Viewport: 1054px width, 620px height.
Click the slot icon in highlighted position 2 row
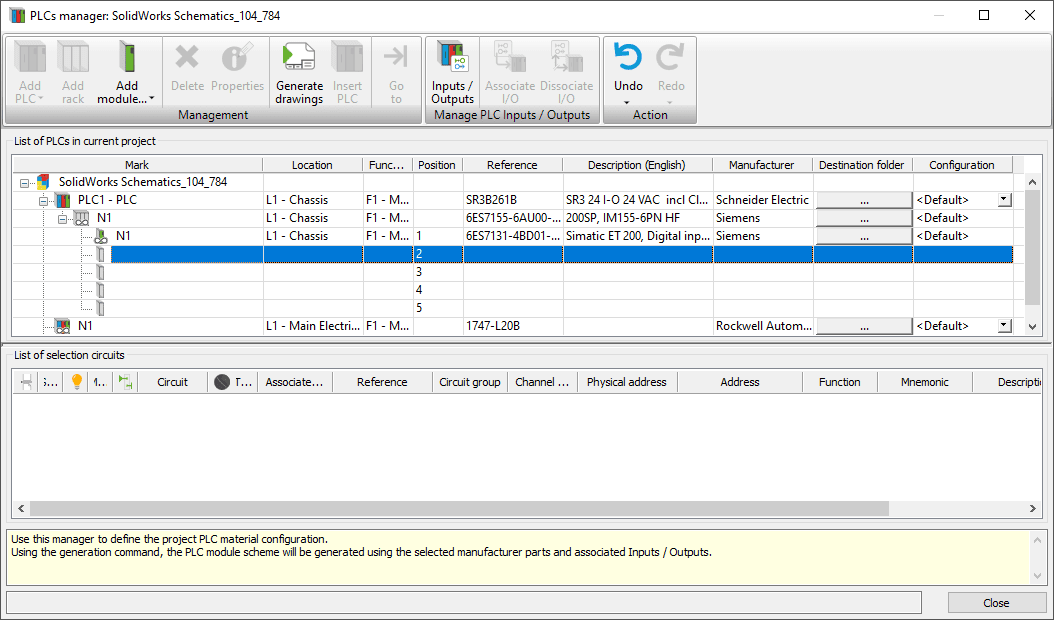click(x=100, y=254)
